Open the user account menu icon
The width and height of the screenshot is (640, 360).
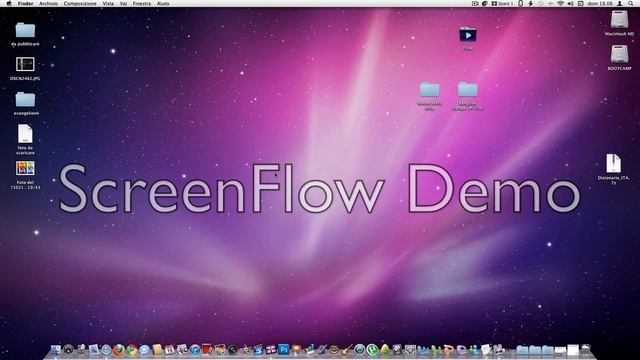(x=620, y=3)
